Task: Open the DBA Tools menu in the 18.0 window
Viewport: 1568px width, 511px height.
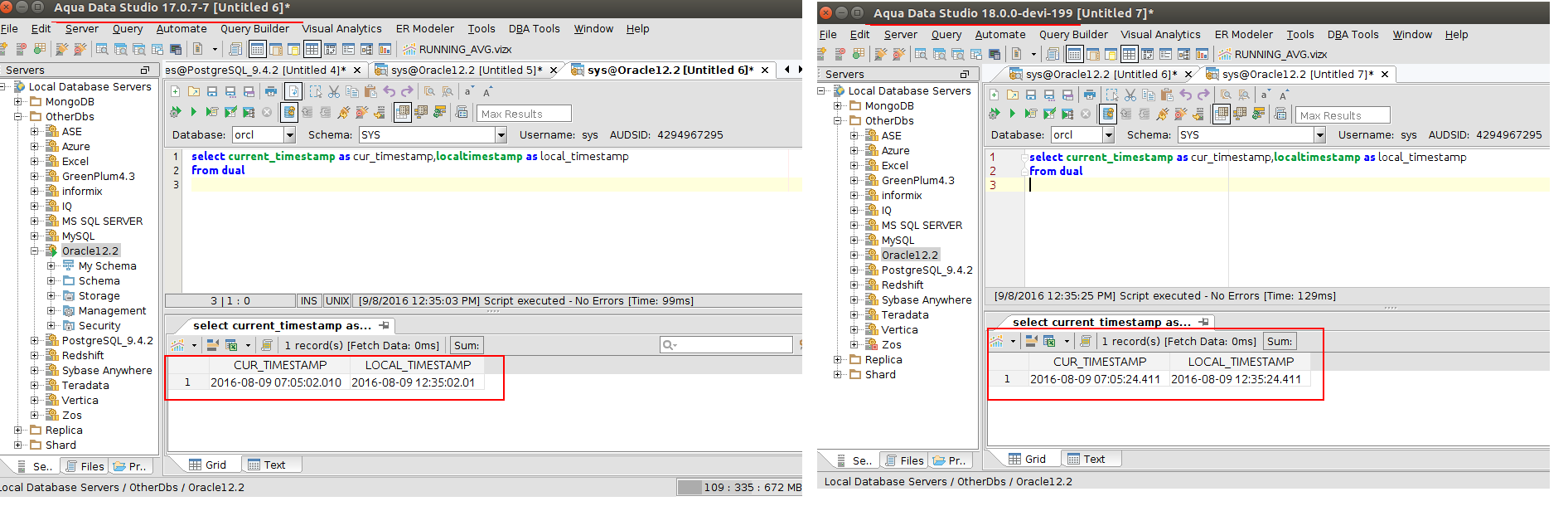Action: point(1353,34)
